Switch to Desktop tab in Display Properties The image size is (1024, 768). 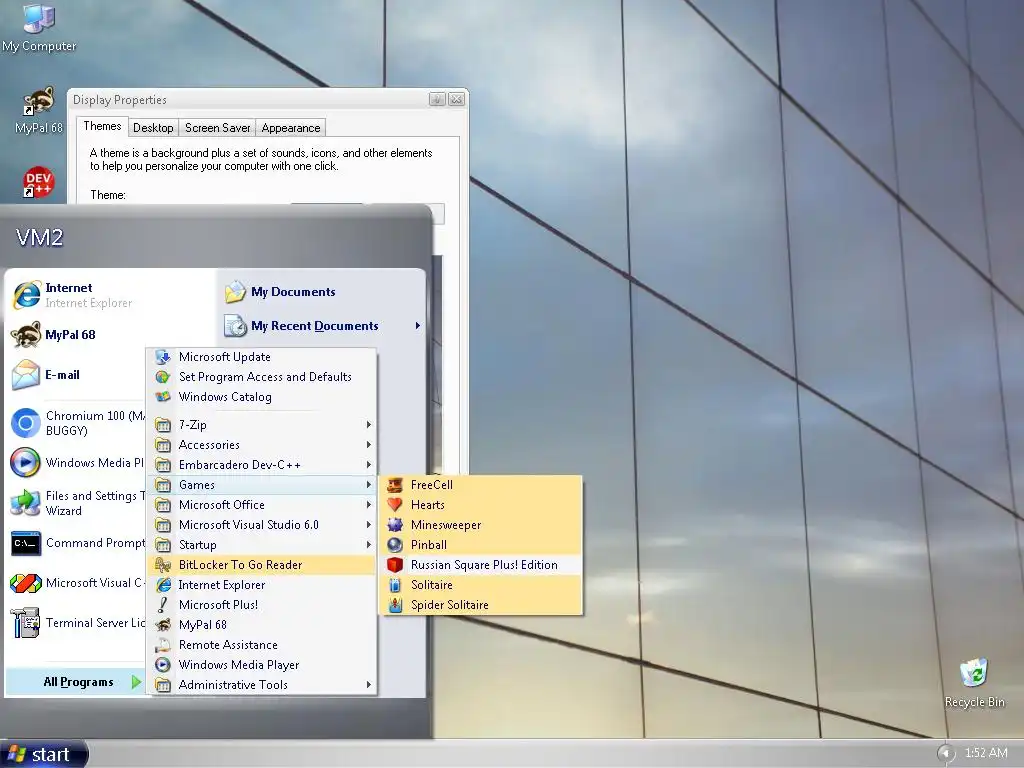[153, 128]
